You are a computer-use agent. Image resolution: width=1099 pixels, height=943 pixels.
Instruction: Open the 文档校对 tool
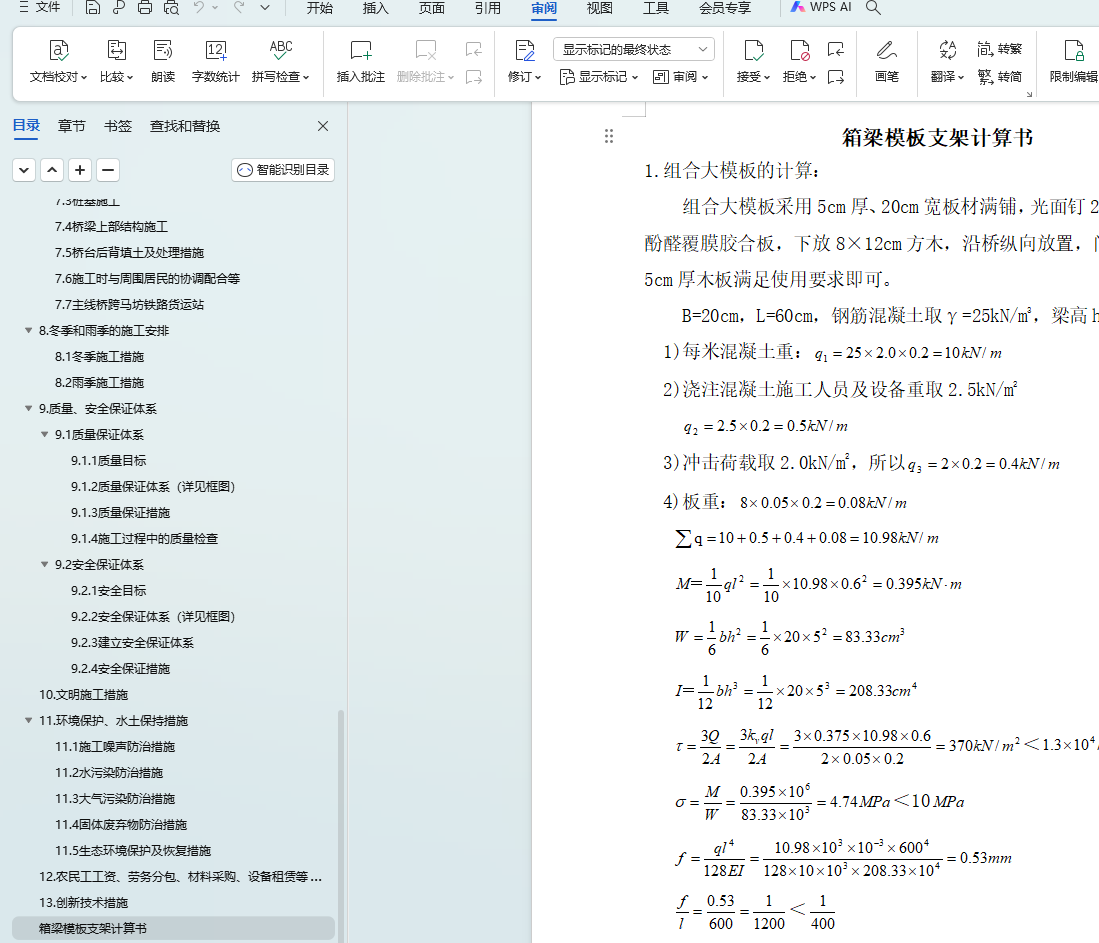pos(58,62)
